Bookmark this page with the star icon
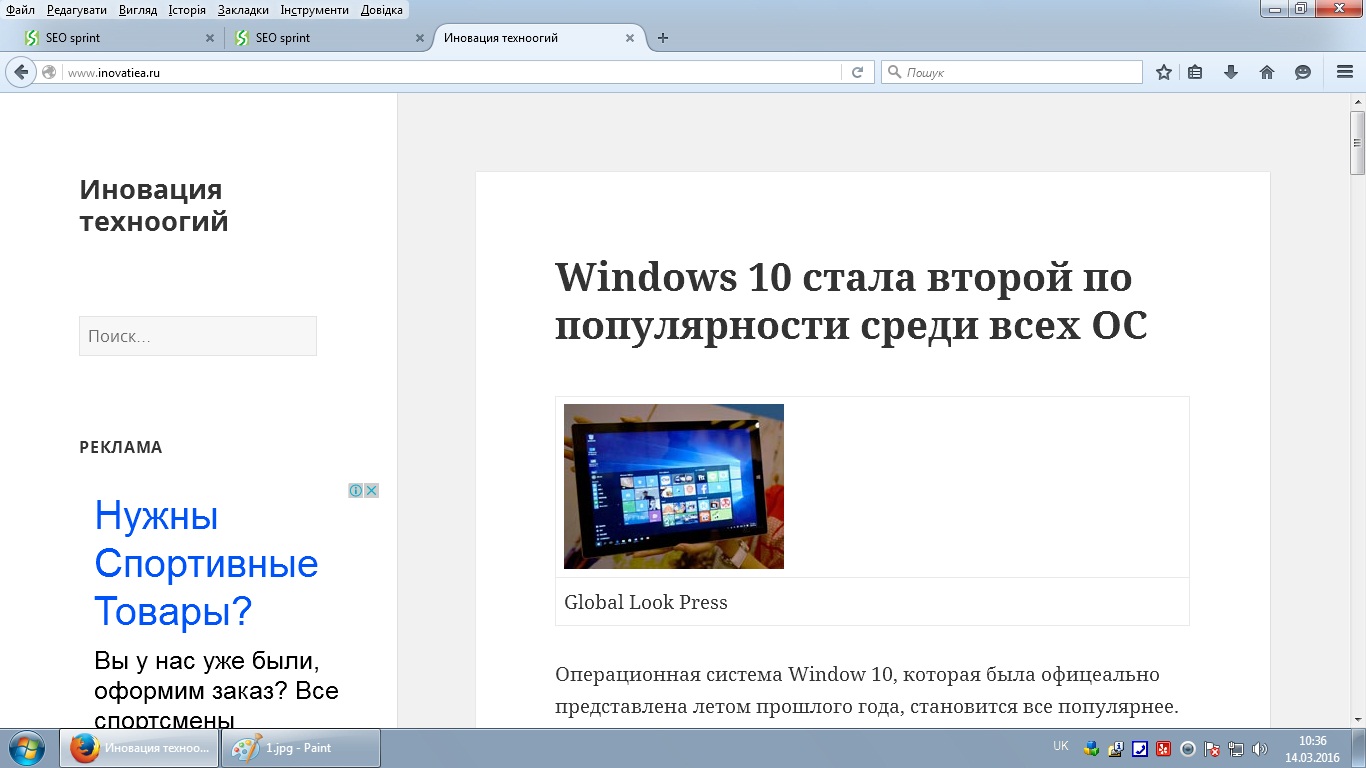1366x768 pixels. (1164, 72)
